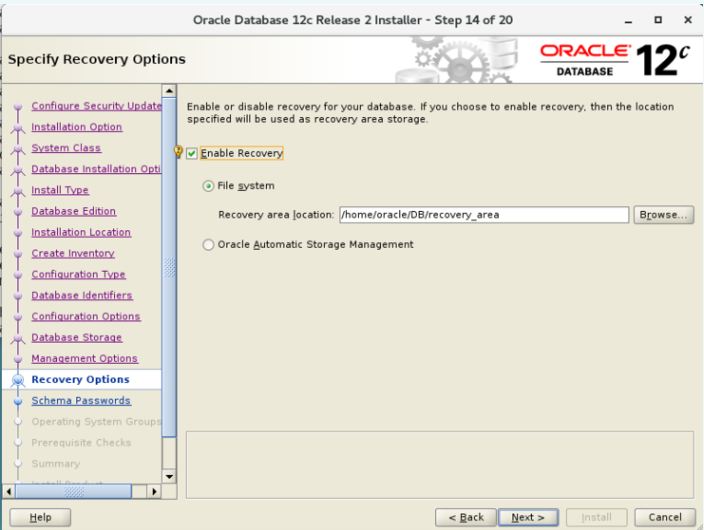Jump to the Install Type step
Screen dimensions: 704x530
coord(60,190)
